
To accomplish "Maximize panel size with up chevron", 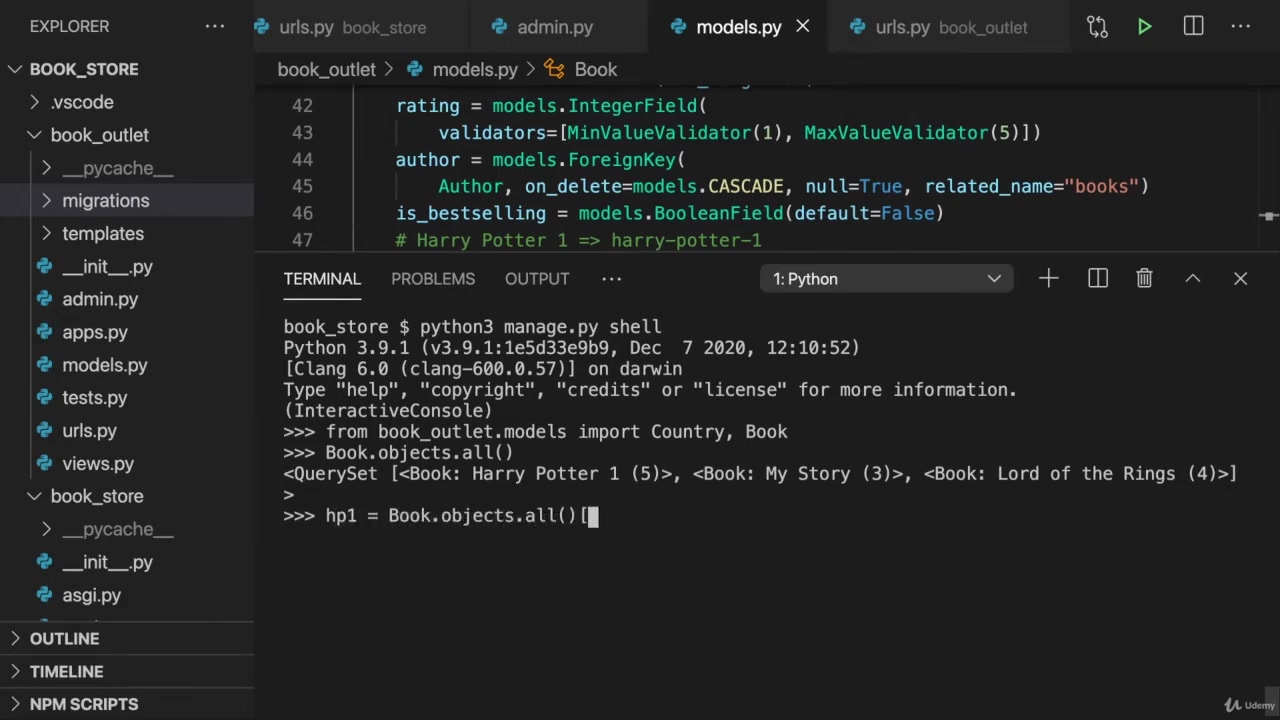I will [1192, 279].
